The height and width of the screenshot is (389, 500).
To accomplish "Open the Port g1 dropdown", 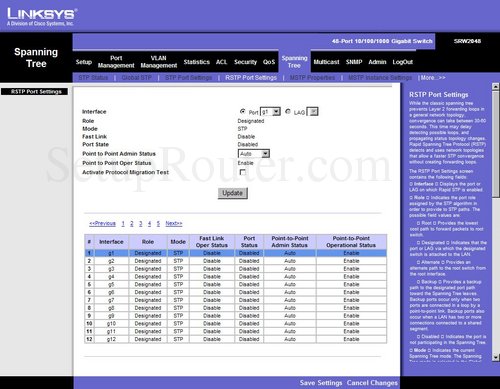I will (270, 112).
